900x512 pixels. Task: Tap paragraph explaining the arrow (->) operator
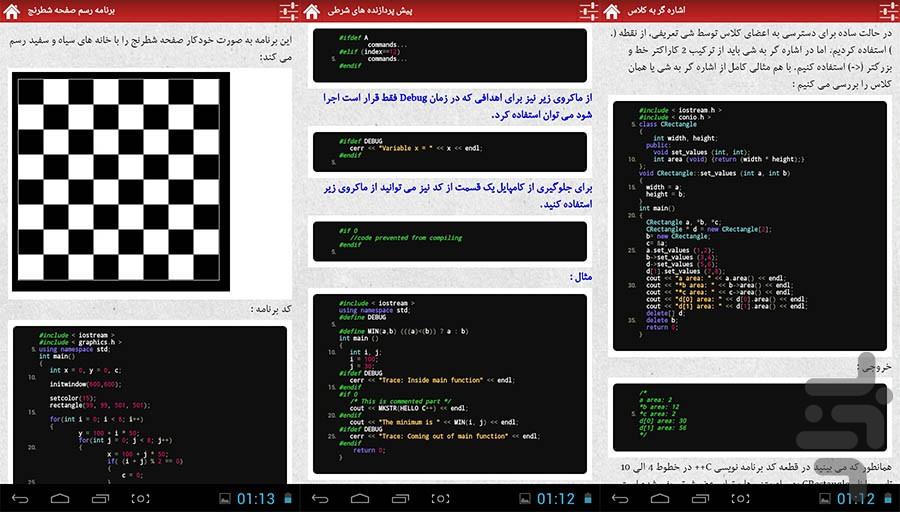(750, 59)
